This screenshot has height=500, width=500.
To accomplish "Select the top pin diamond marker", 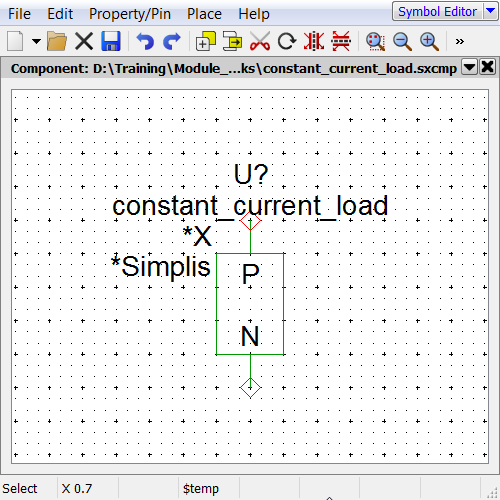I will point(250,220).
